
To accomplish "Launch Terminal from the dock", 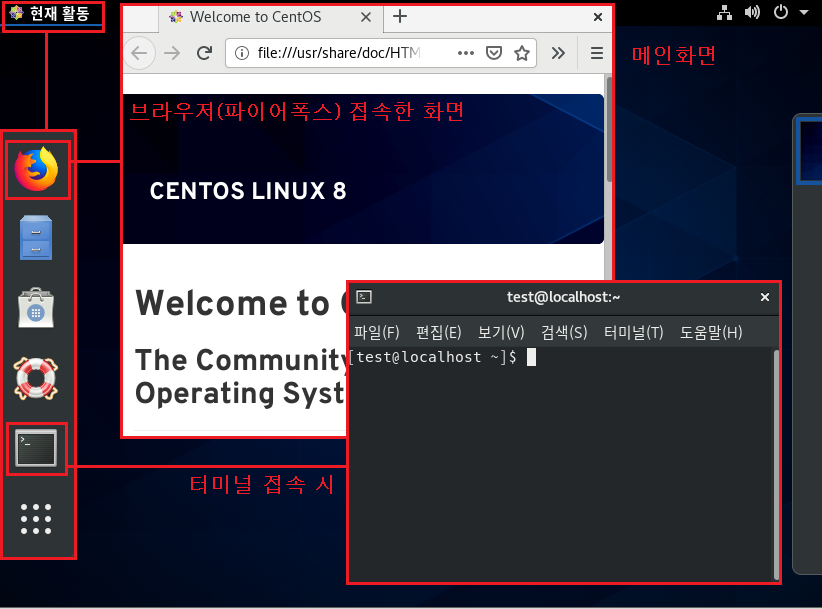I will click(x=36, y=448).
